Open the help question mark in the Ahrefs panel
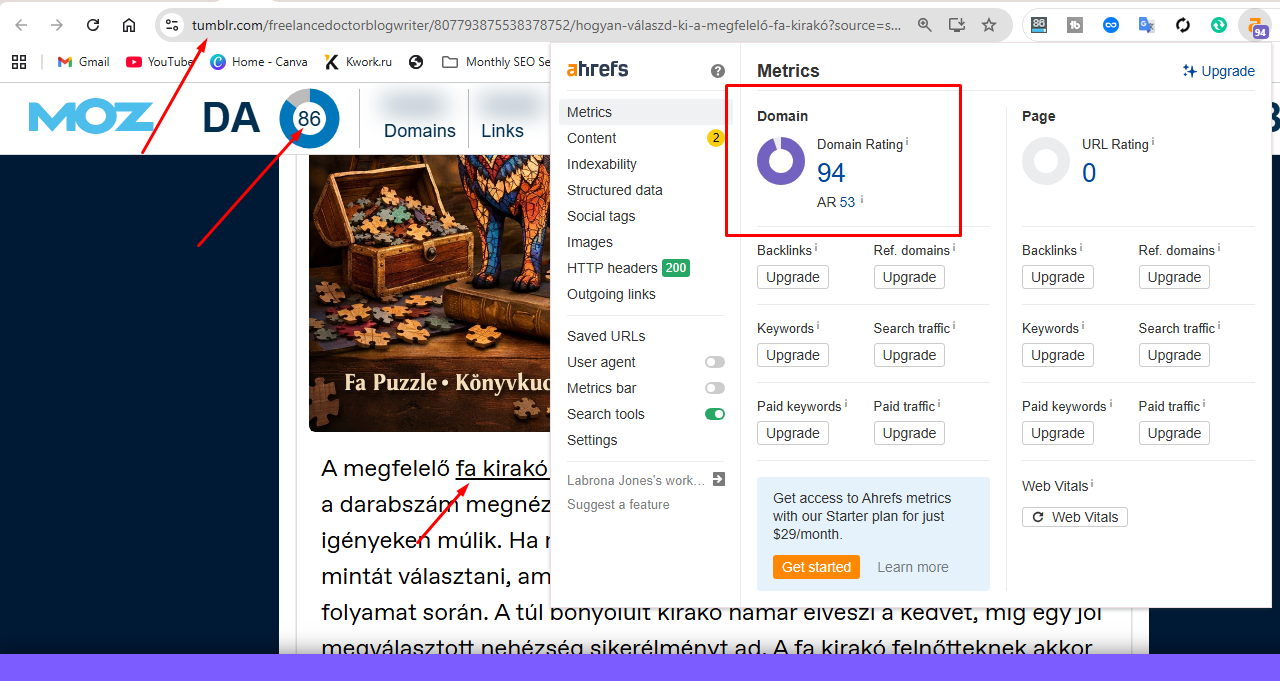Image resolution: width=1280 pixels, height=681 pixels. tap(718, 70)
